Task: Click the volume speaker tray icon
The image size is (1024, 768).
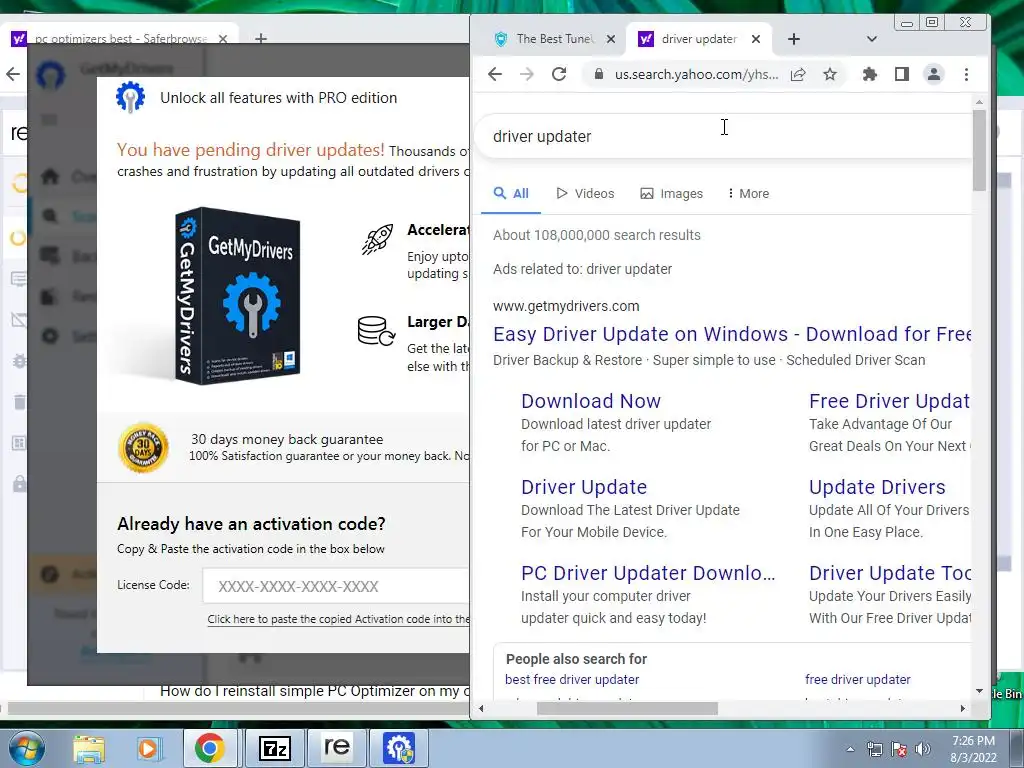Action: (923, 749)
